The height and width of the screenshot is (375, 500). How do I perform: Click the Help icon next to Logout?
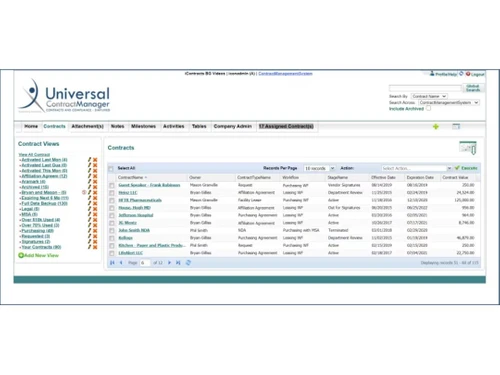[461, 74]
